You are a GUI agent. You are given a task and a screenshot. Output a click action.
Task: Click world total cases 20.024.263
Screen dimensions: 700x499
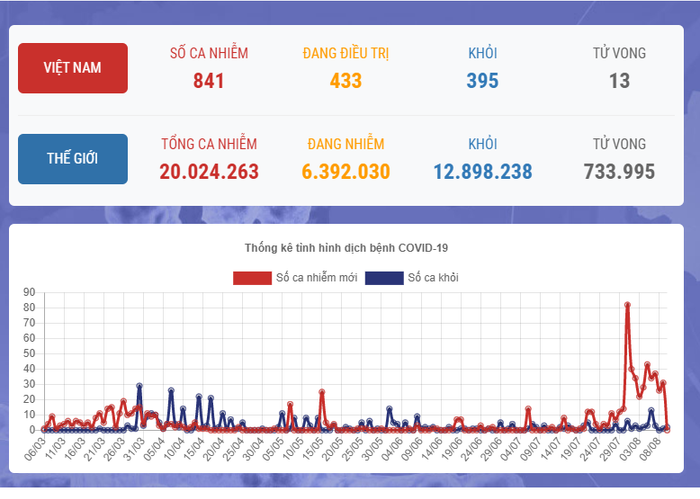tap(209, 172)
